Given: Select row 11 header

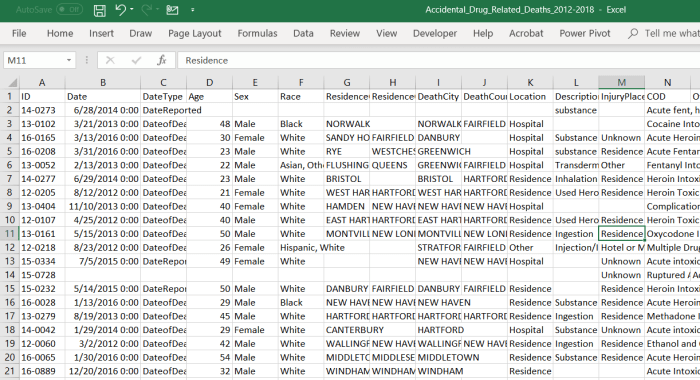Looking at the screenshot, I should (9, 234).
